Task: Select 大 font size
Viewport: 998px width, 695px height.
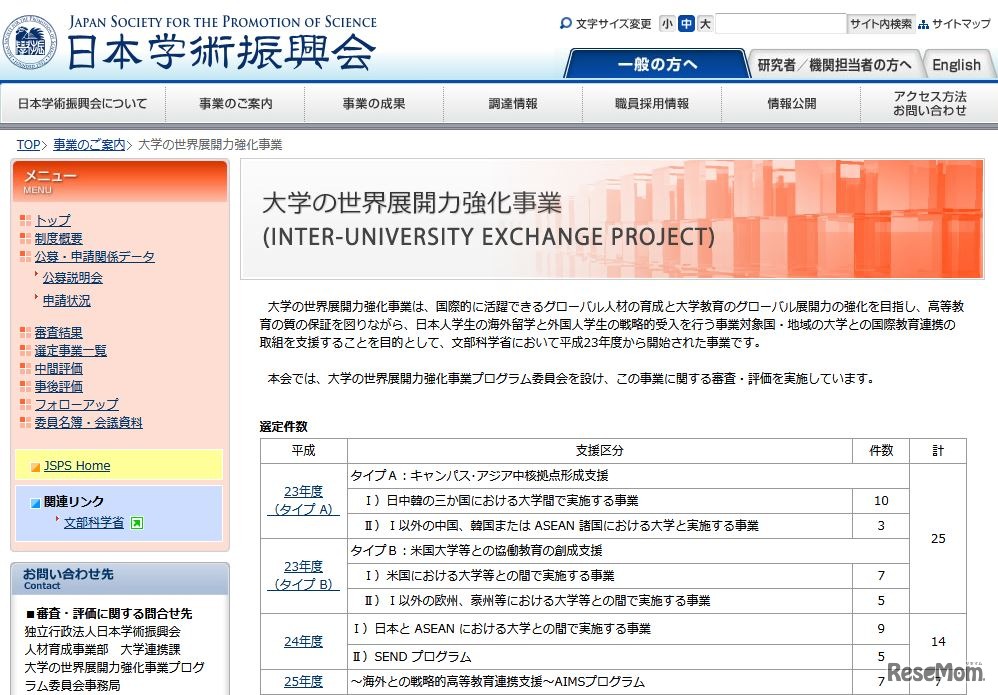Action: [x=704, y=22]
